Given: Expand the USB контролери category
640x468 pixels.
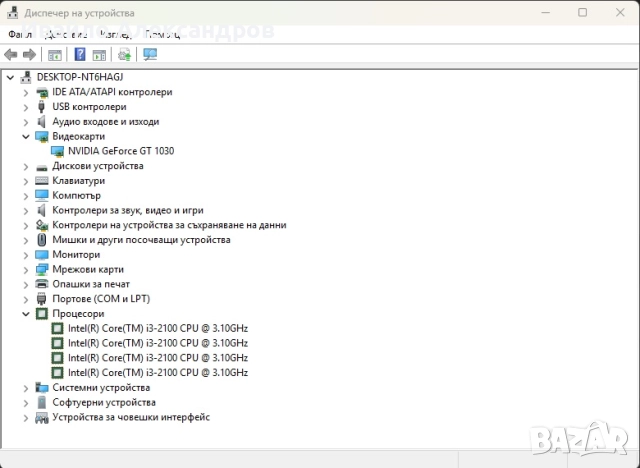Looking at the screenshot, I should (26, 107).
